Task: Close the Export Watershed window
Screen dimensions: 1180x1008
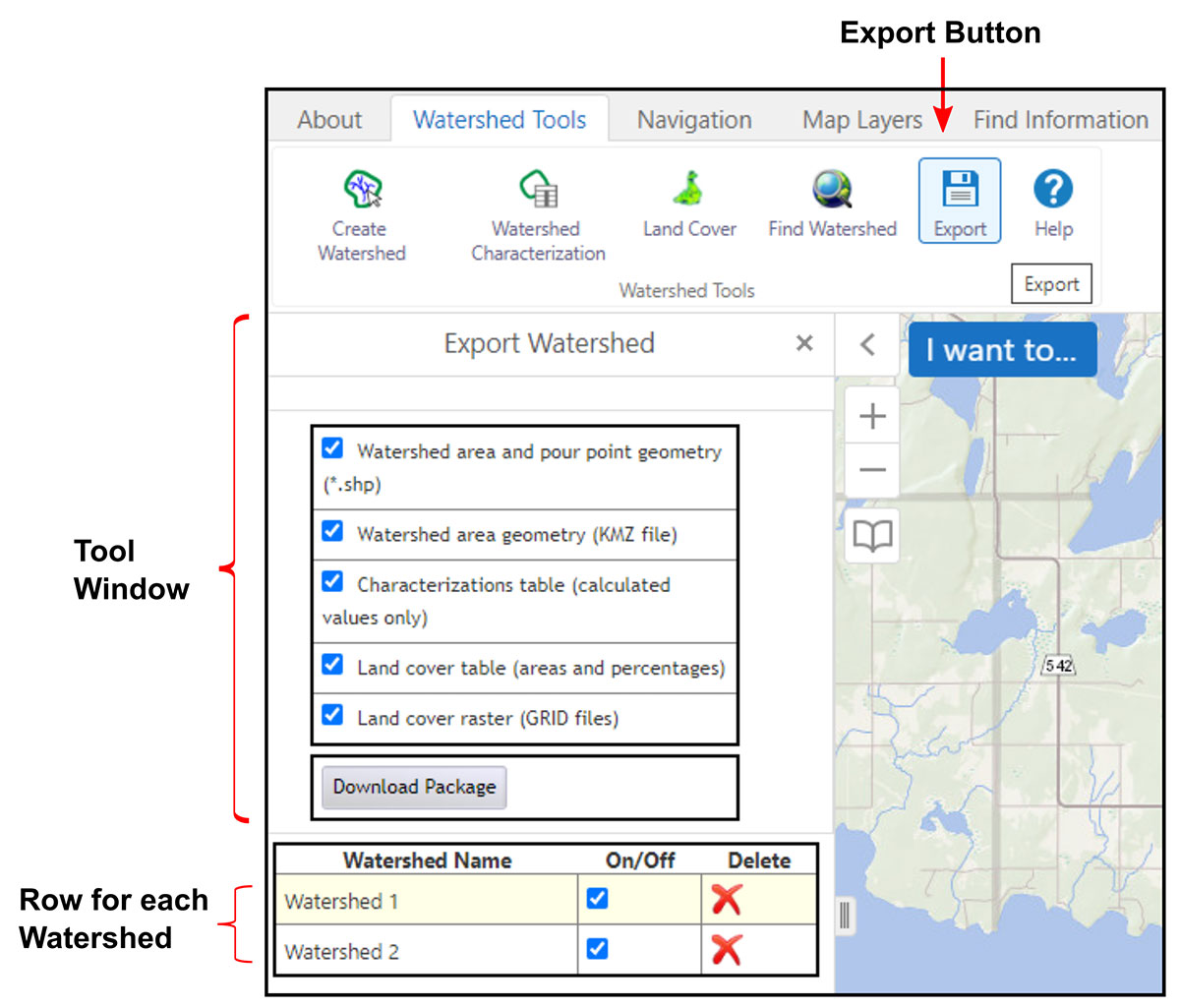Action: [x=804, y=343]
